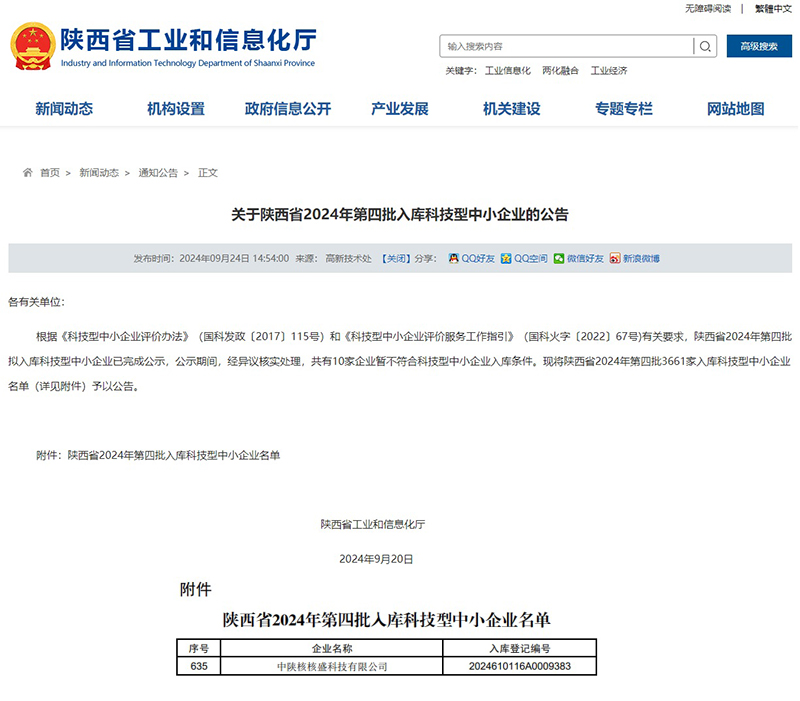Open the 机构设置 navigation menu

[x=176, y=109]
